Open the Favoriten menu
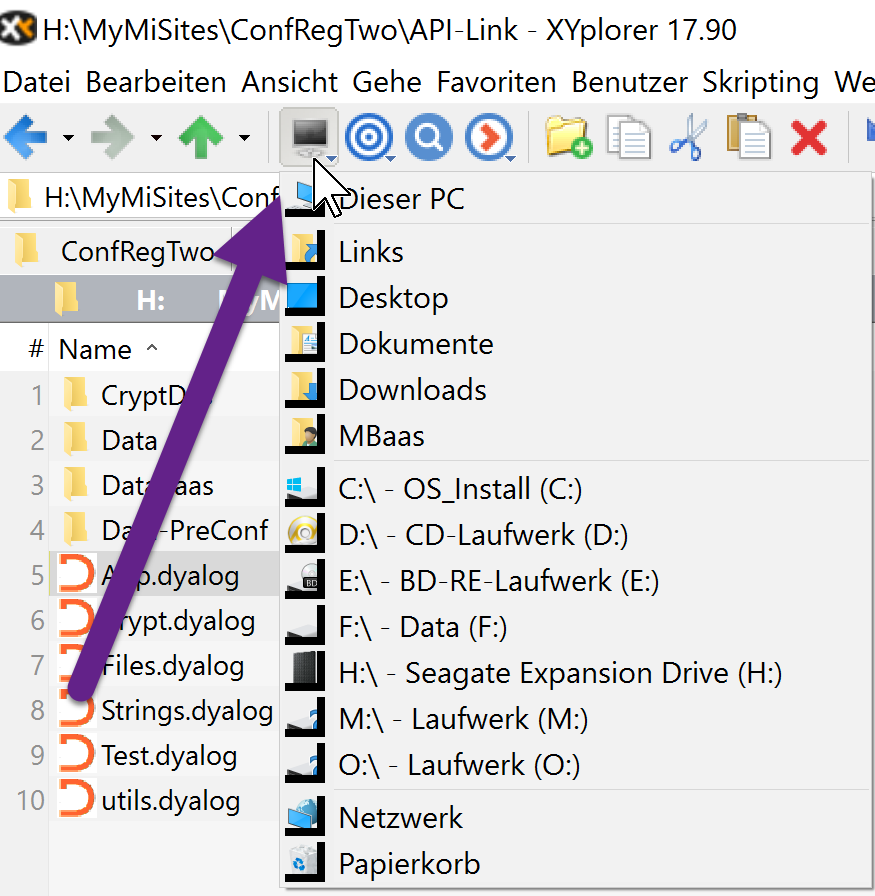This screenshot has height=896, width=875. coord(496,82)
